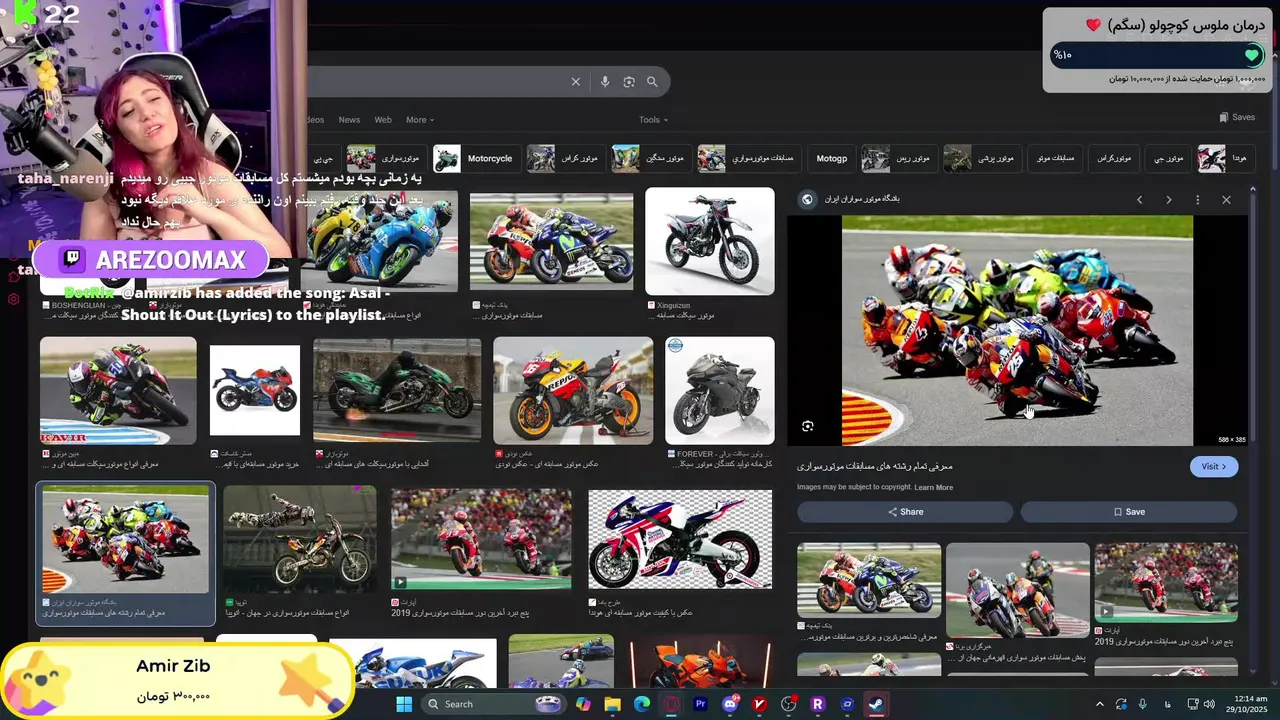Close the image preview panel
Screen dimensions: 1280x720
point(1226,200)
